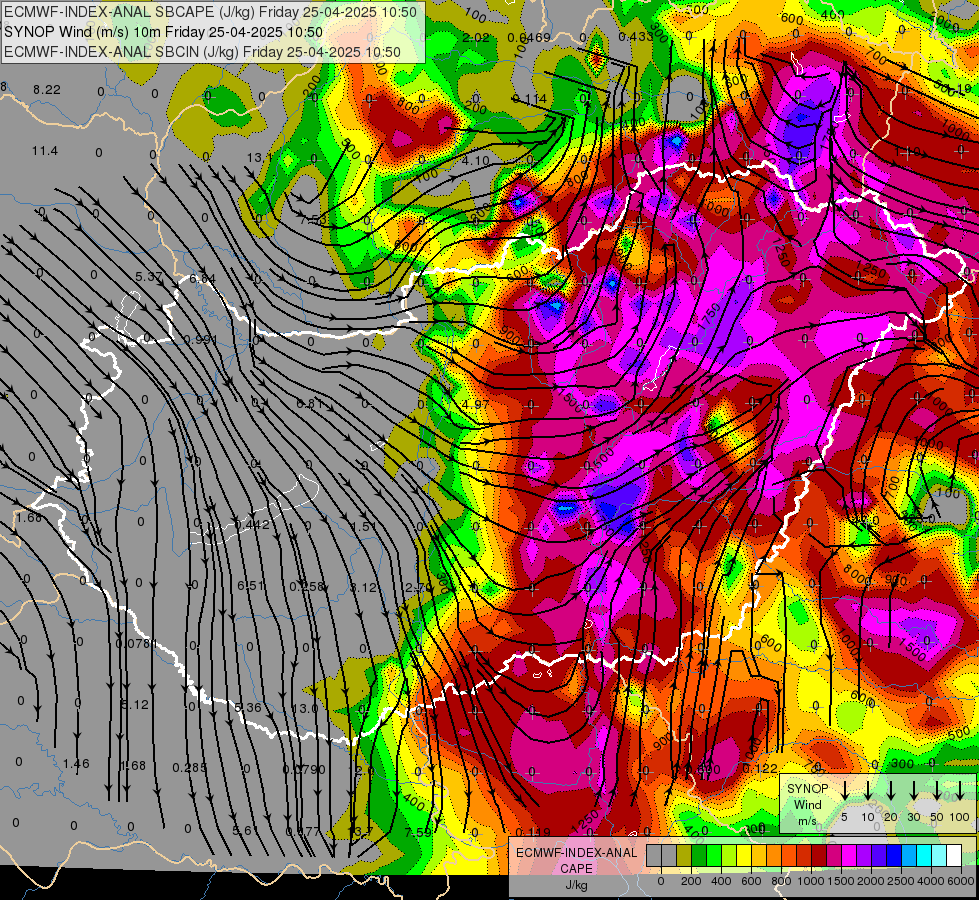The width and height of the screenshot is (979, 900).
Task: Select the SBCIN title line in header
Action: (202, 52)
